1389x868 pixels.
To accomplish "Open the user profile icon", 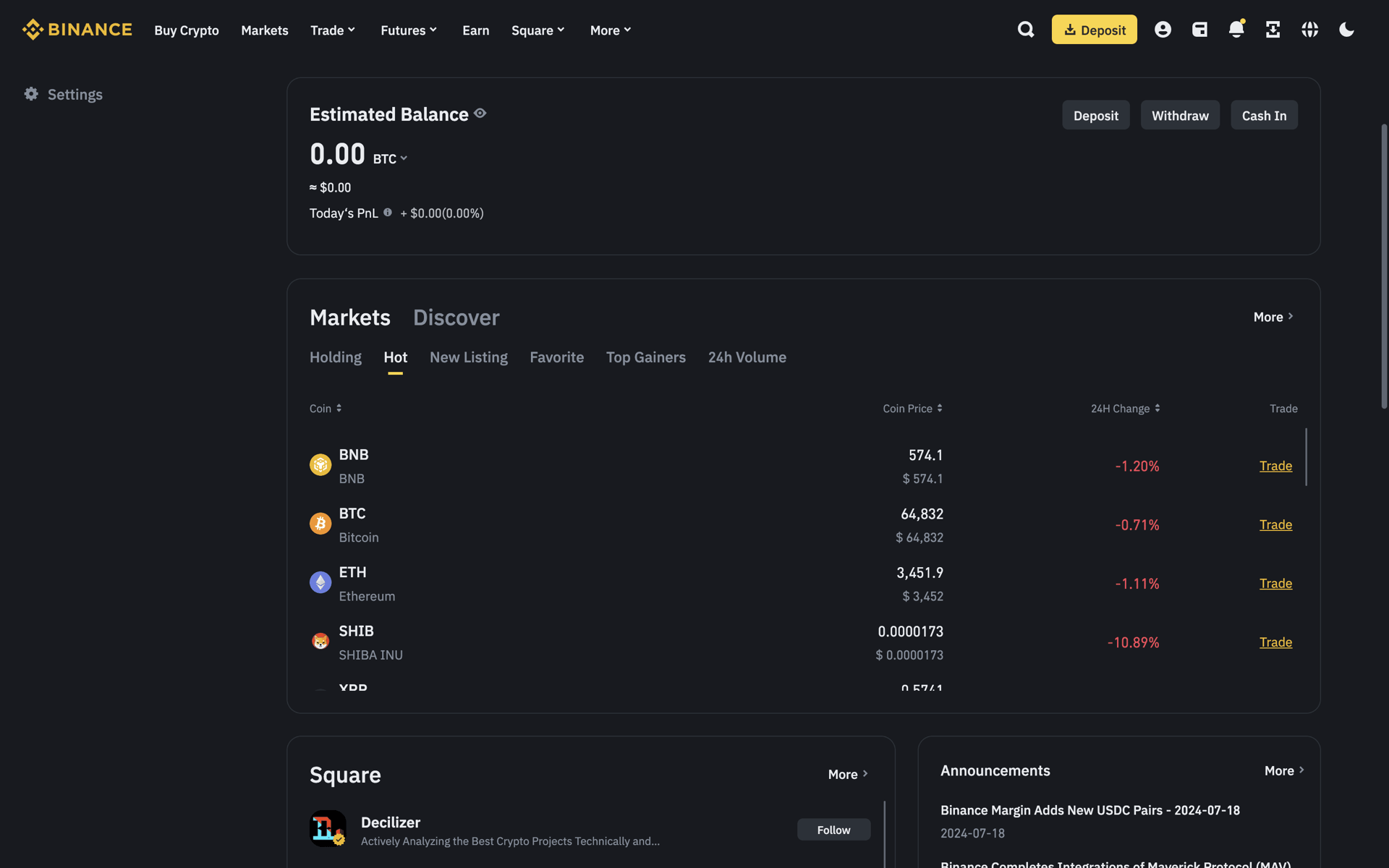I will coord(1163,30).
